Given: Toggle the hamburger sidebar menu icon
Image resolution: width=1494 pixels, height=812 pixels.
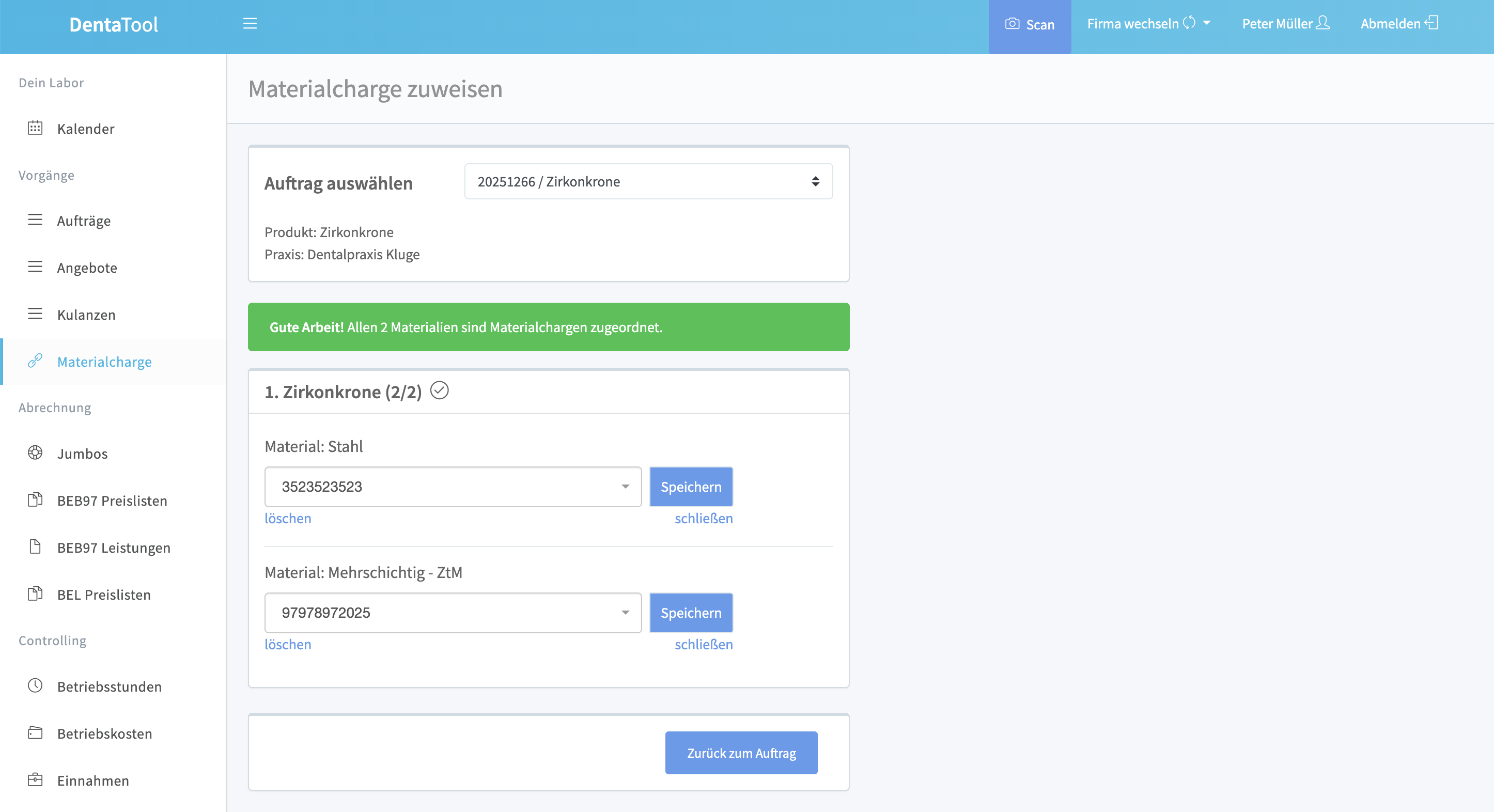Looking at the screenshot, I should point(250,23).
